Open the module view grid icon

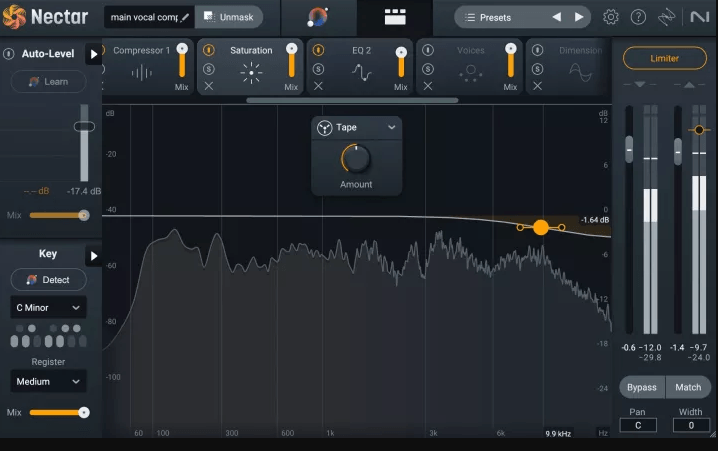[x=395, y=17]
